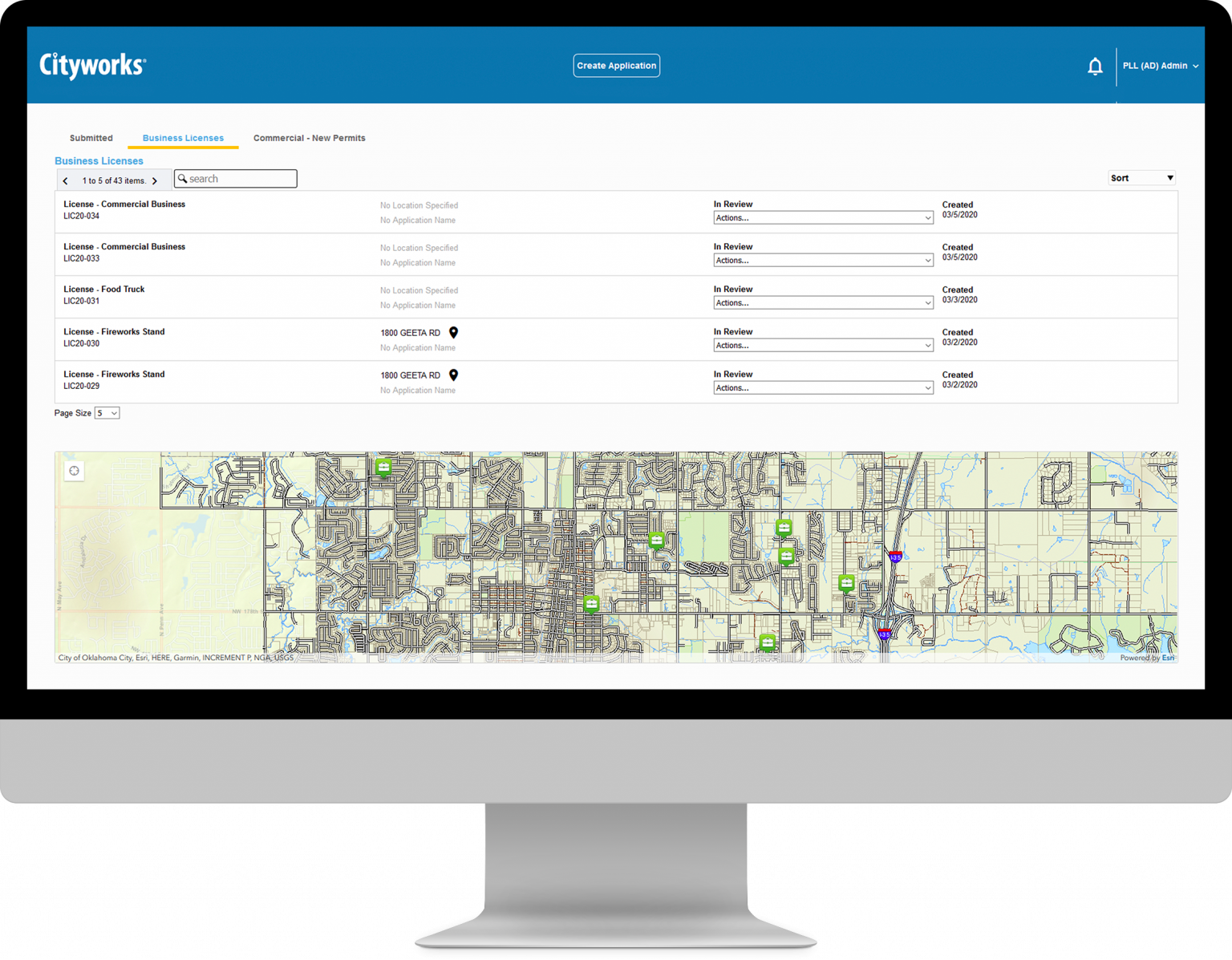
Task: Open the Page Size dropdown
Action: point(107,413)
